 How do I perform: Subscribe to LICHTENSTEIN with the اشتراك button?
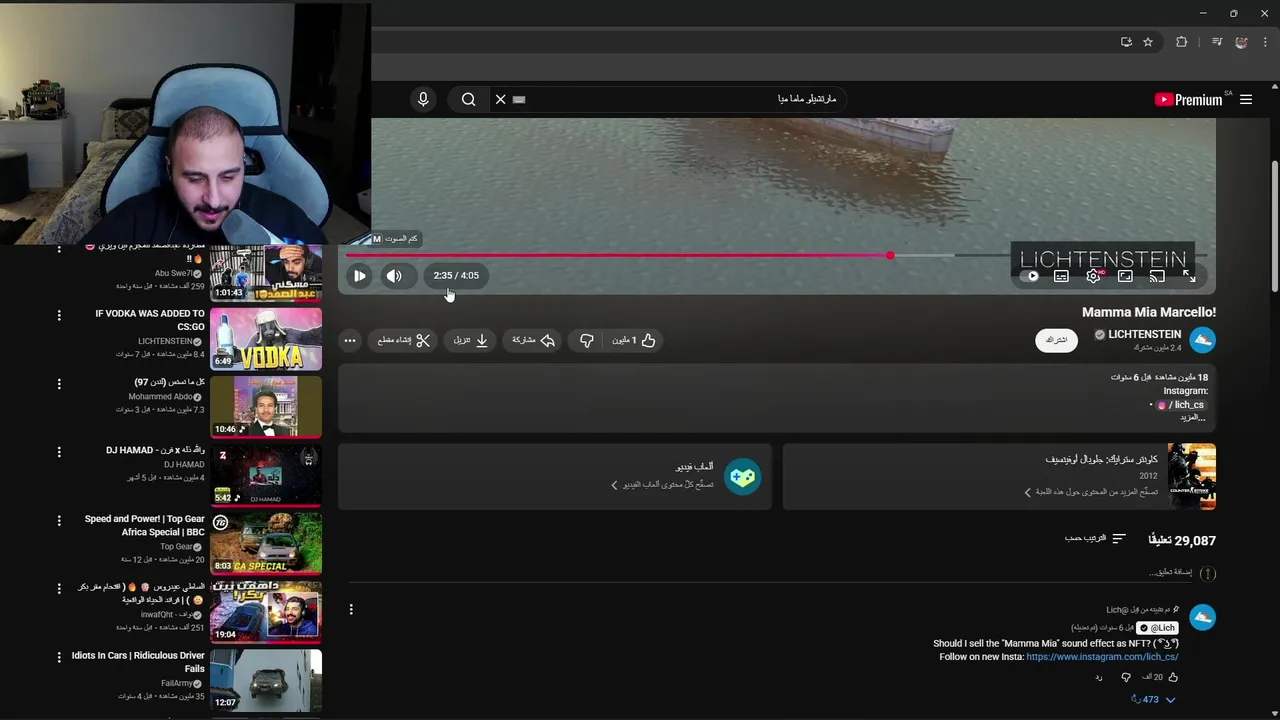click(1057, 340)
